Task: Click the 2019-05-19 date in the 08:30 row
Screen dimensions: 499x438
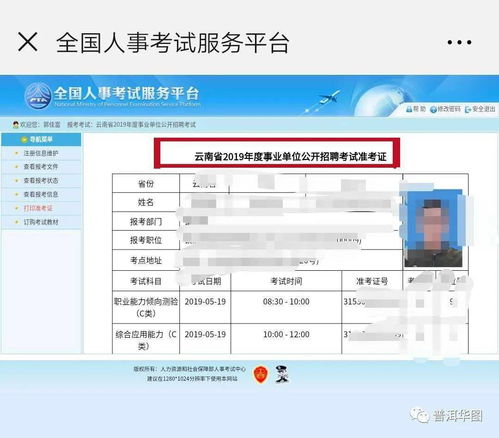Action: (205, 302)
